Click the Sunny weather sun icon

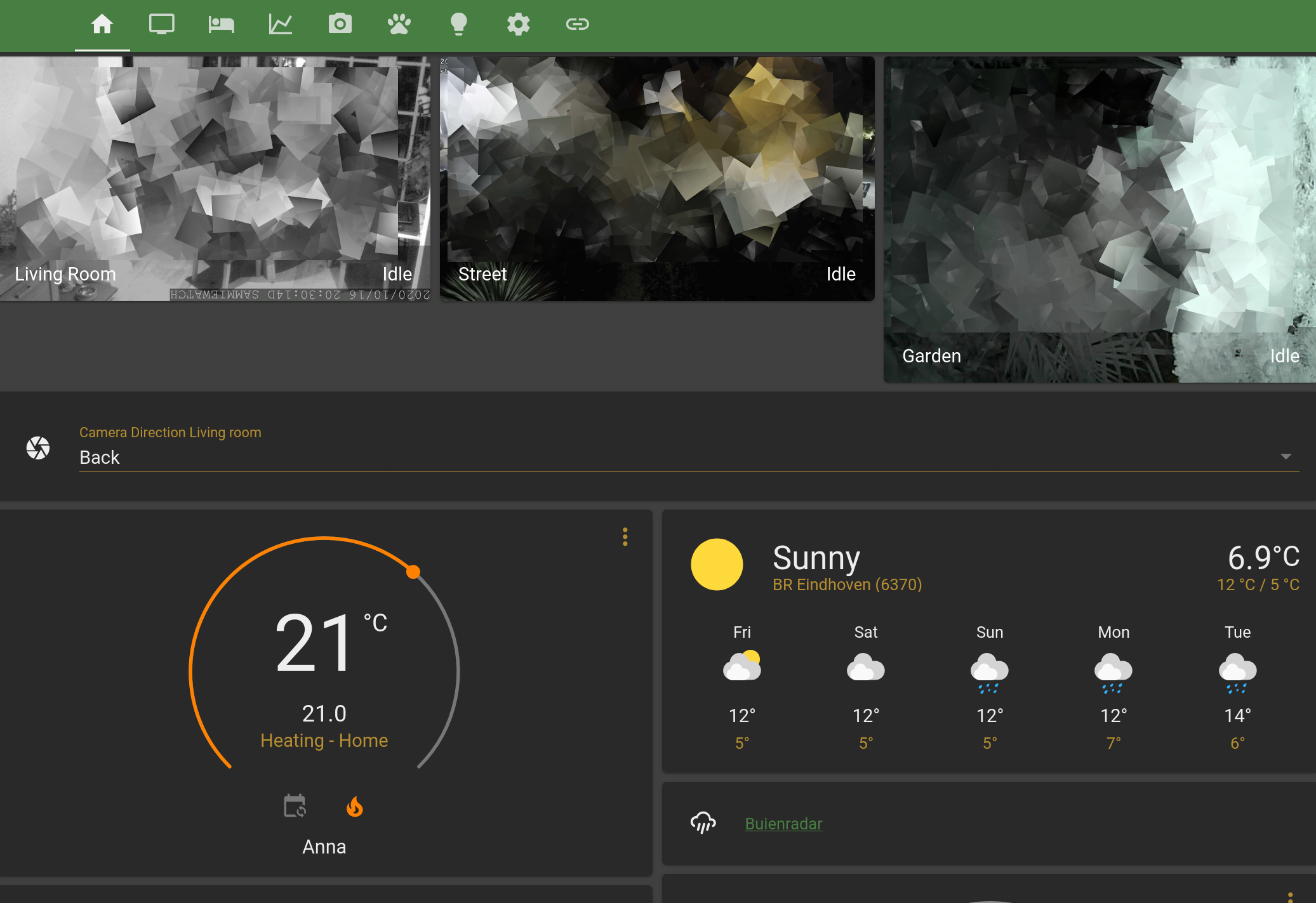click(717, 564)
